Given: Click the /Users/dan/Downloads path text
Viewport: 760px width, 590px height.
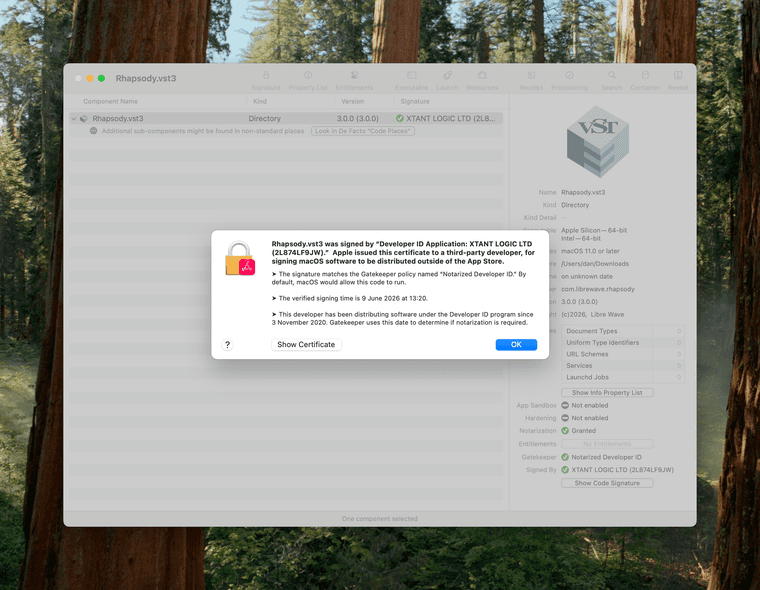Looking at the screenshot, I should (595, 264).
